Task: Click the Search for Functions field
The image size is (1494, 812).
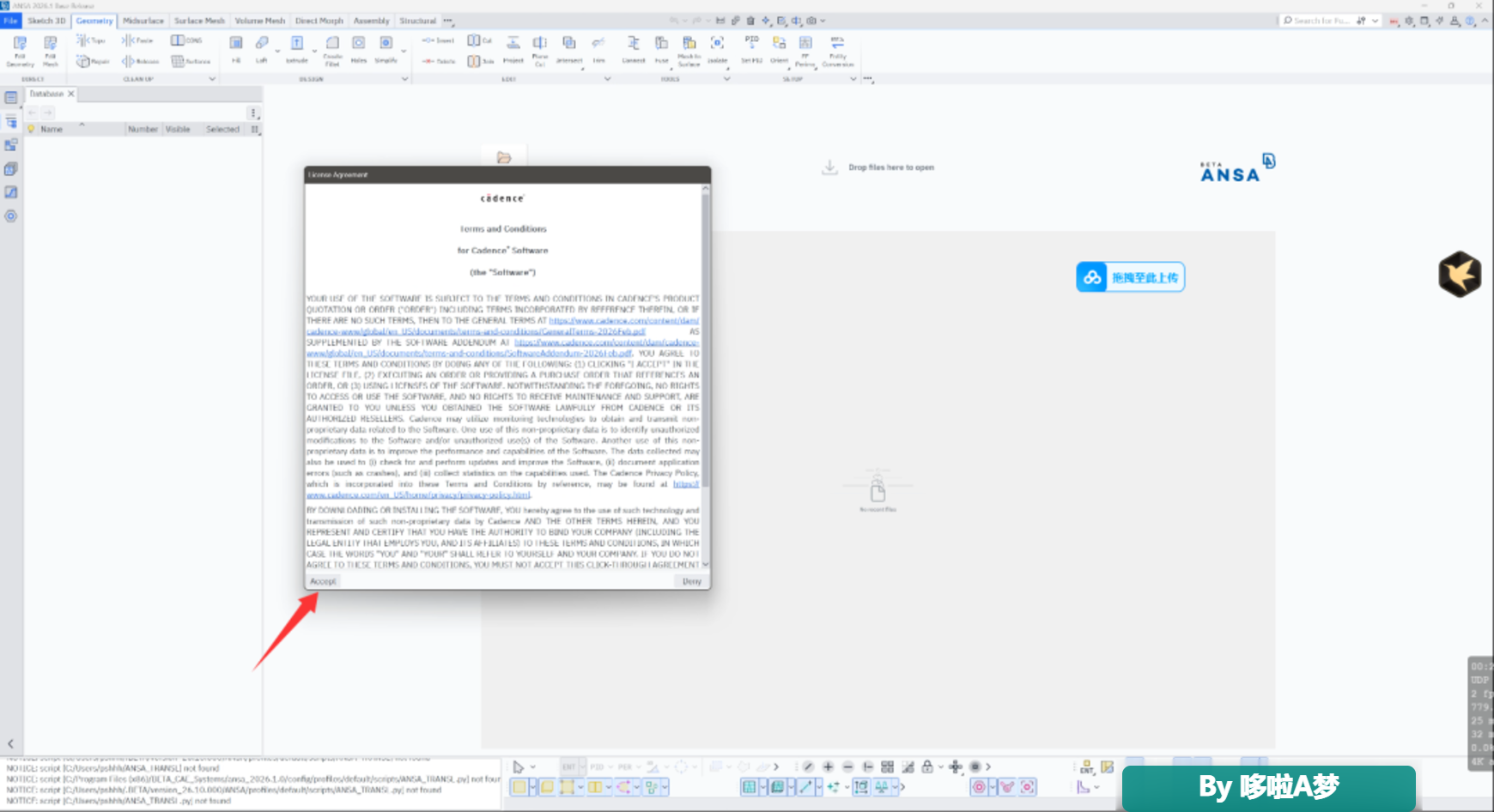Action: pos(1323,21)
